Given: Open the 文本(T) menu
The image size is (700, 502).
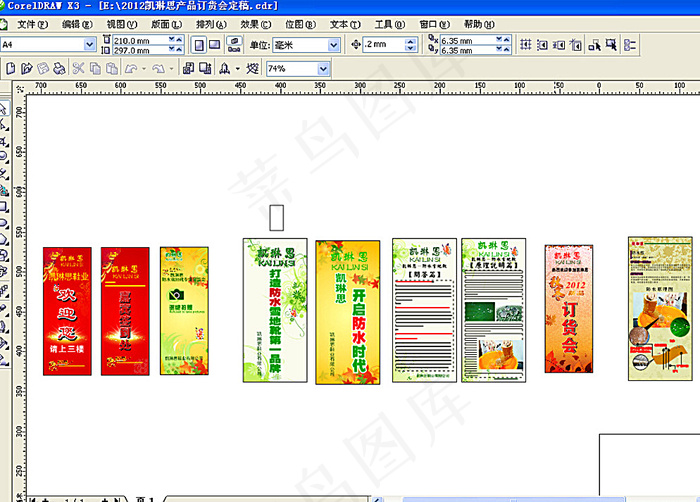Looking at the screenshot, I should [345, 24].
